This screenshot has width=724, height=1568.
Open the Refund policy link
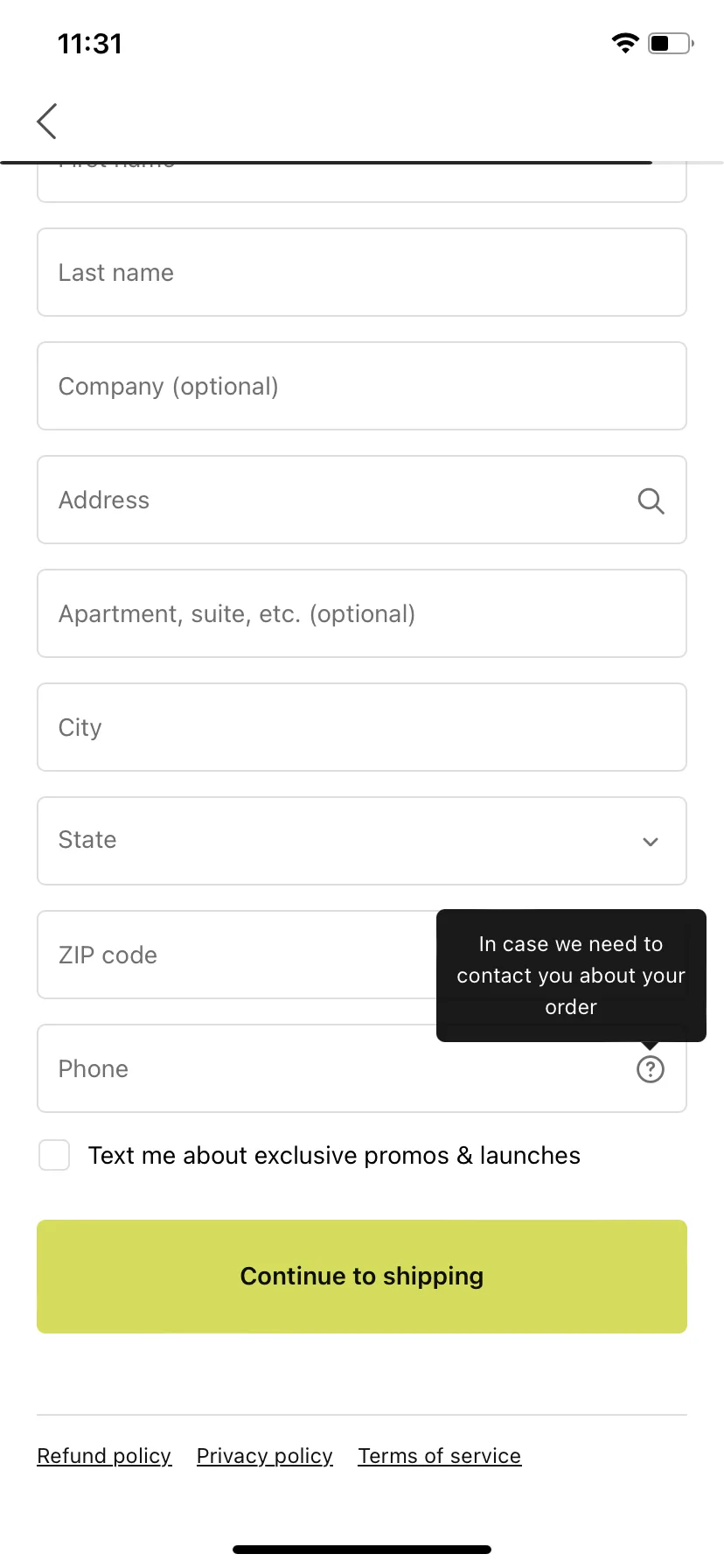[104, 1456]
